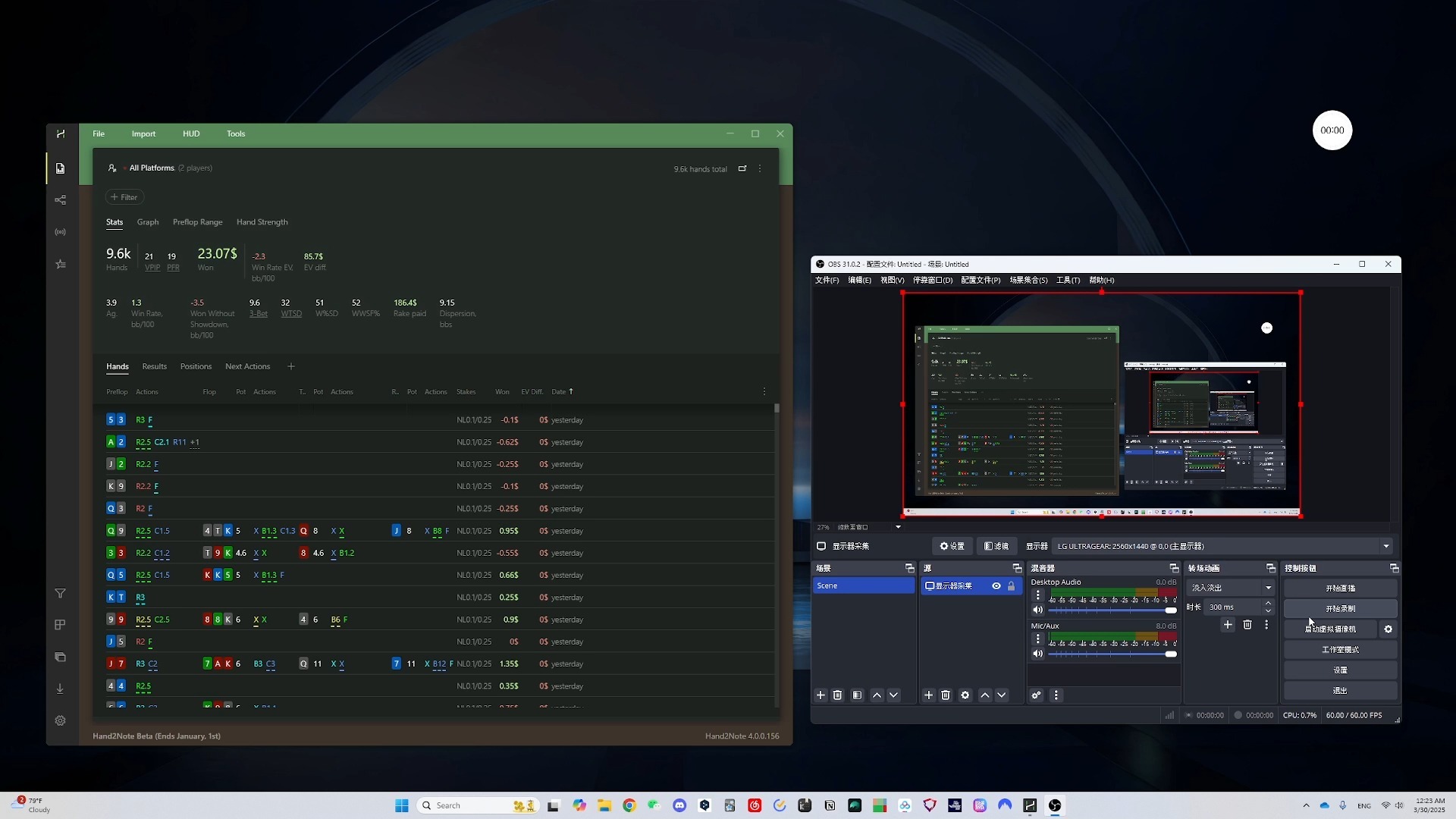The width and height of the screenshot is (1456, 819).
Task: Toggle the lock on the display capture source
Action: [x=1011, y=585]
